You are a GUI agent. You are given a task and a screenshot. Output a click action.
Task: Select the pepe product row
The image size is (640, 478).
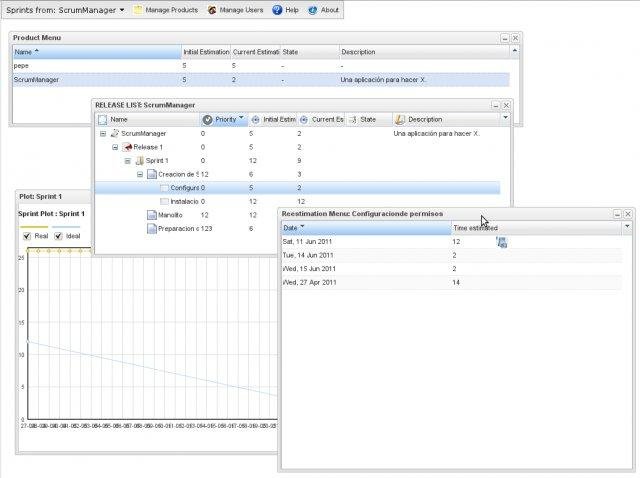(x=261, y=66)
